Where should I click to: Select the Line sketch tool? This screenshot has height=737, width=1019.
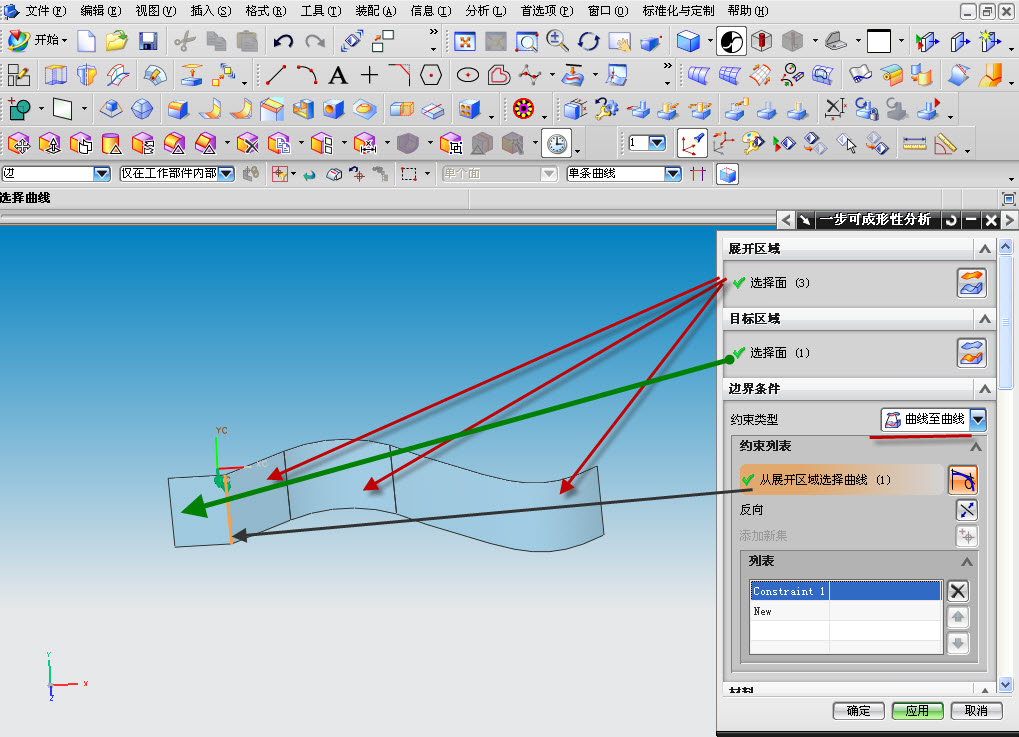(276, 75)
